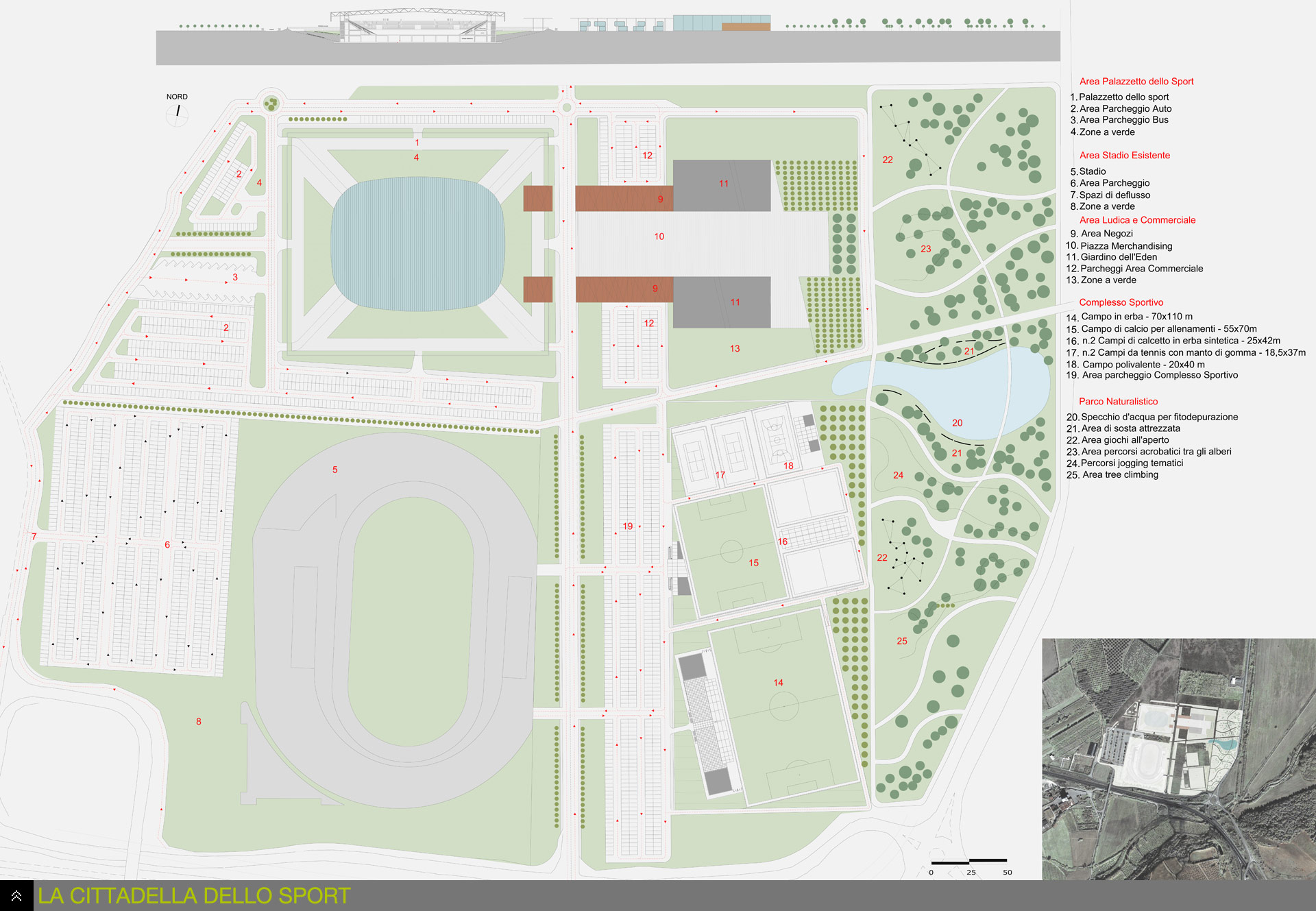Click legend entry 'Giardino dell'Eden'

[x=1119, y=257]
